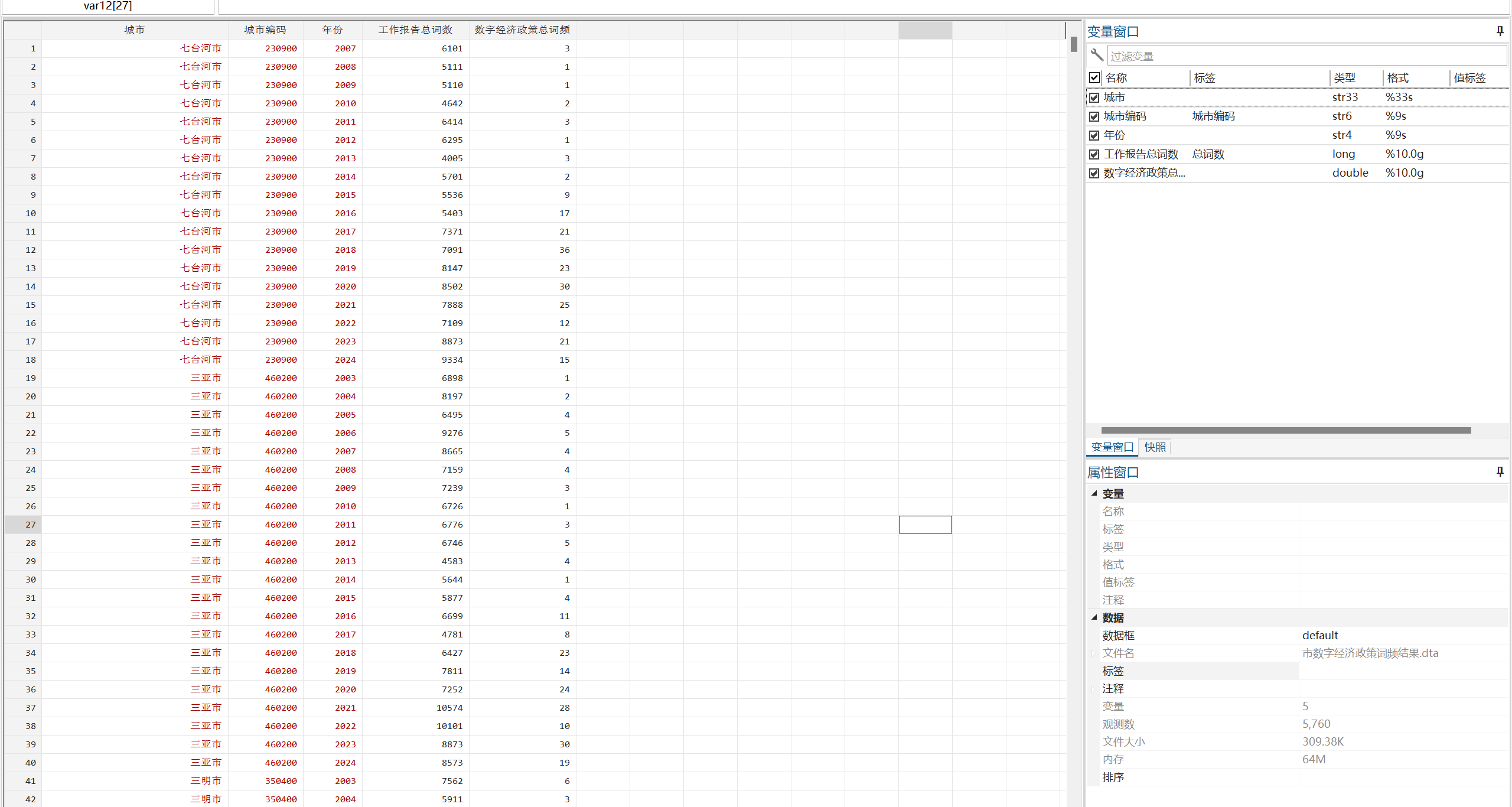Uncheck the 年份 variable checkbox
Screen dimensions: 1512x807
coord(1094,135)
